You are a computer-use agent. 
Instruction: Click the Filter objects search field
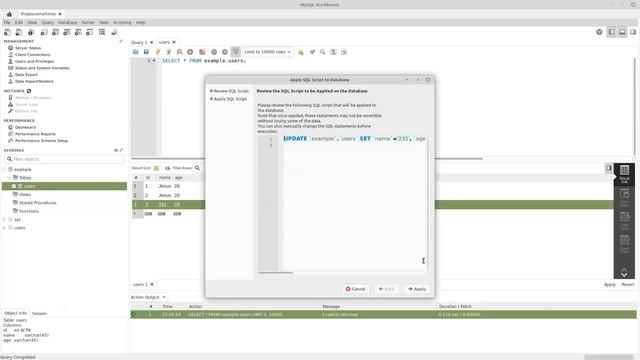click(x=65, y=159)
